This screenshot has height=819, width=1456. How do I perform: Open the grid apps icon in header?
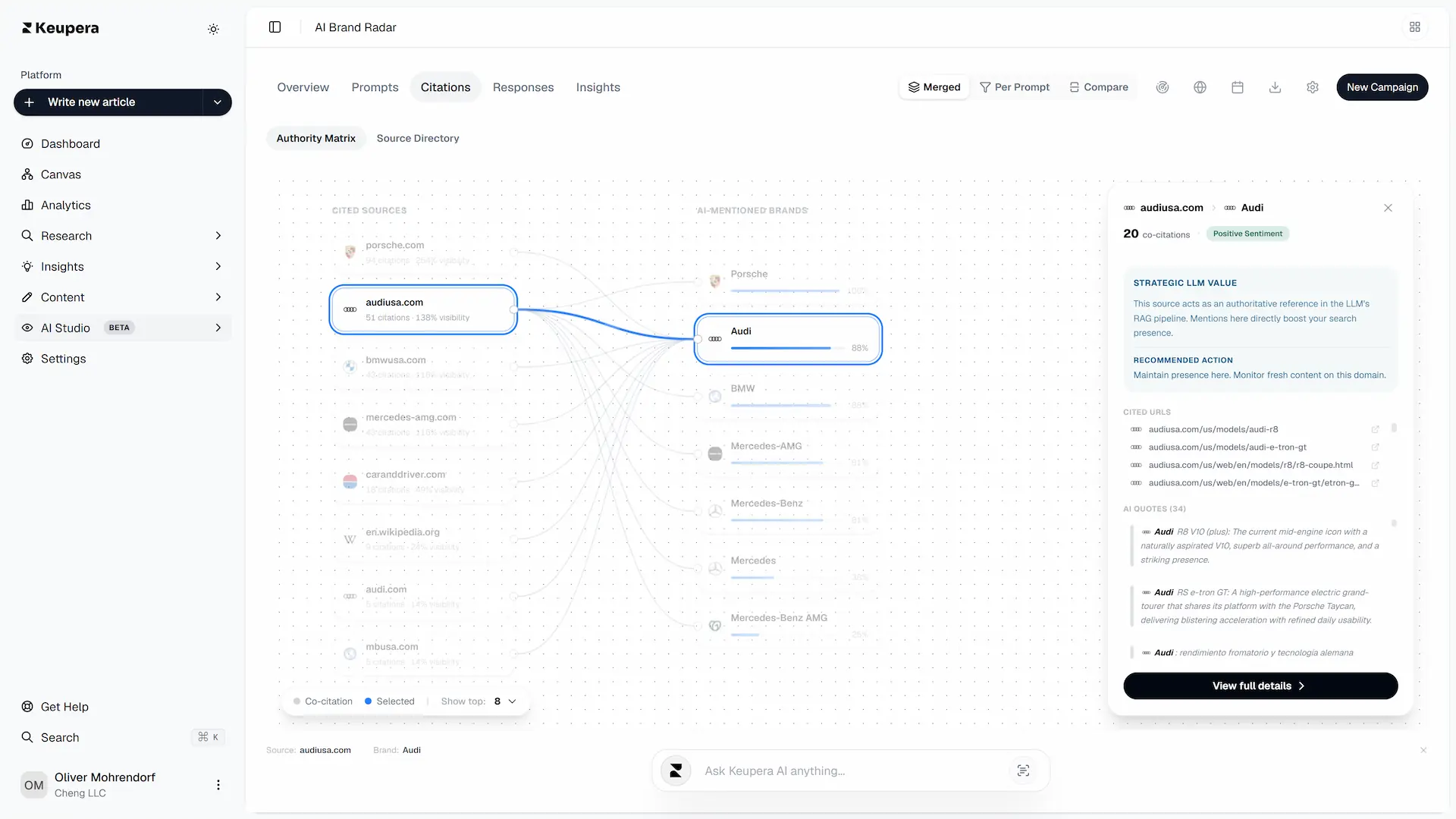pyautogui.click(x=1415, y=27)
